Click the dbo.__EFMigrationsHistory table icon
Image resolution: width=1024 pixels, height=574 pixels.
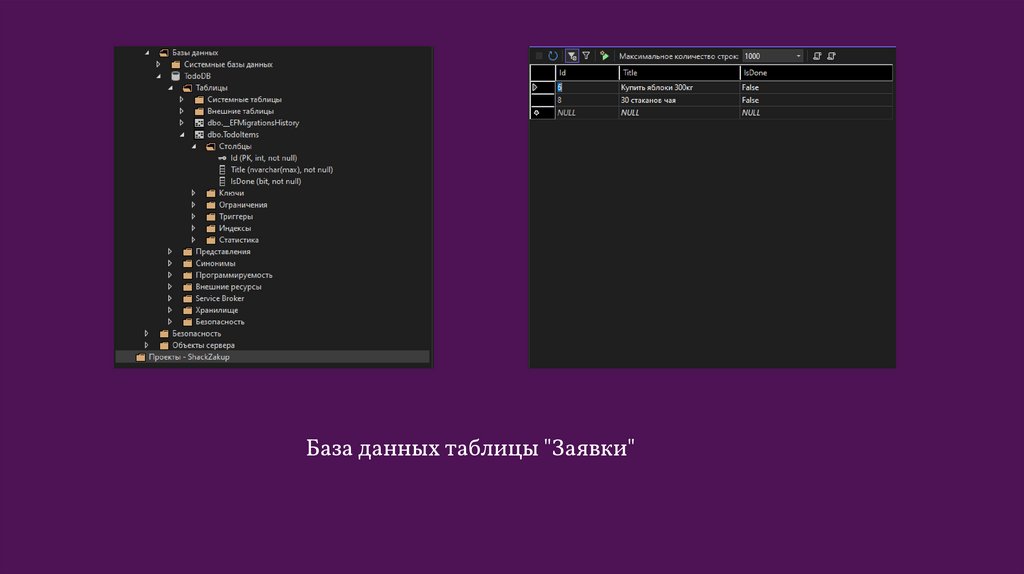click(199, 123)
